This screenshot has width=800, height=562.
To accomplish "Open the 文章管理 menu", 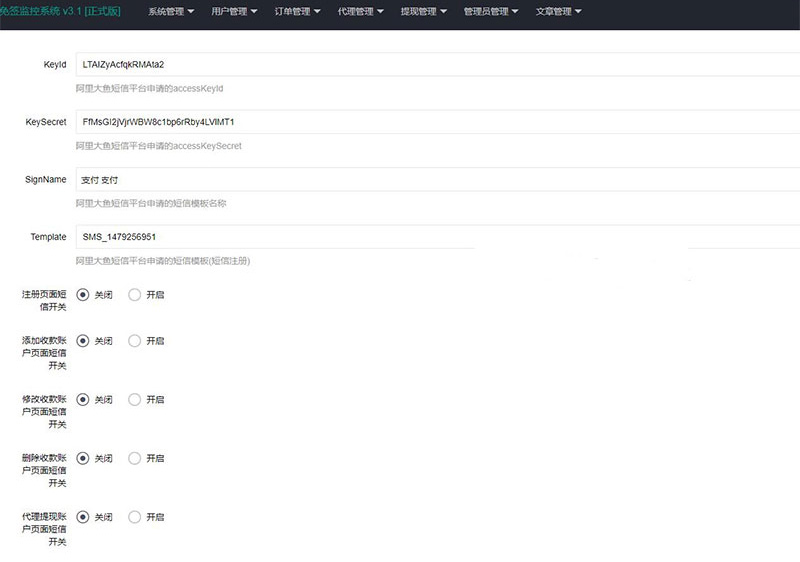I will 559,12.
